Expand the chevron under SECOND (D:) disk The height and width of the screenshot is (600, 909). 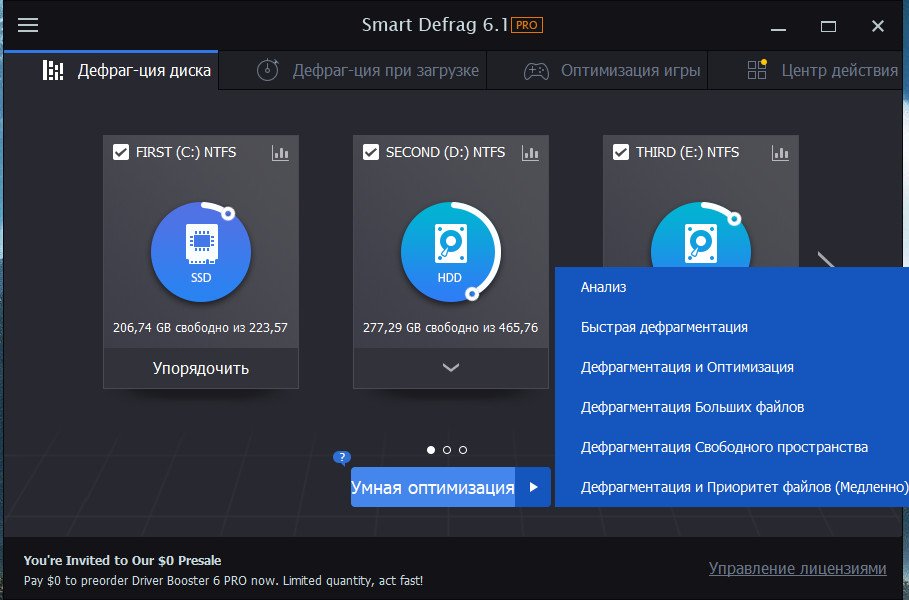(451, 368)
